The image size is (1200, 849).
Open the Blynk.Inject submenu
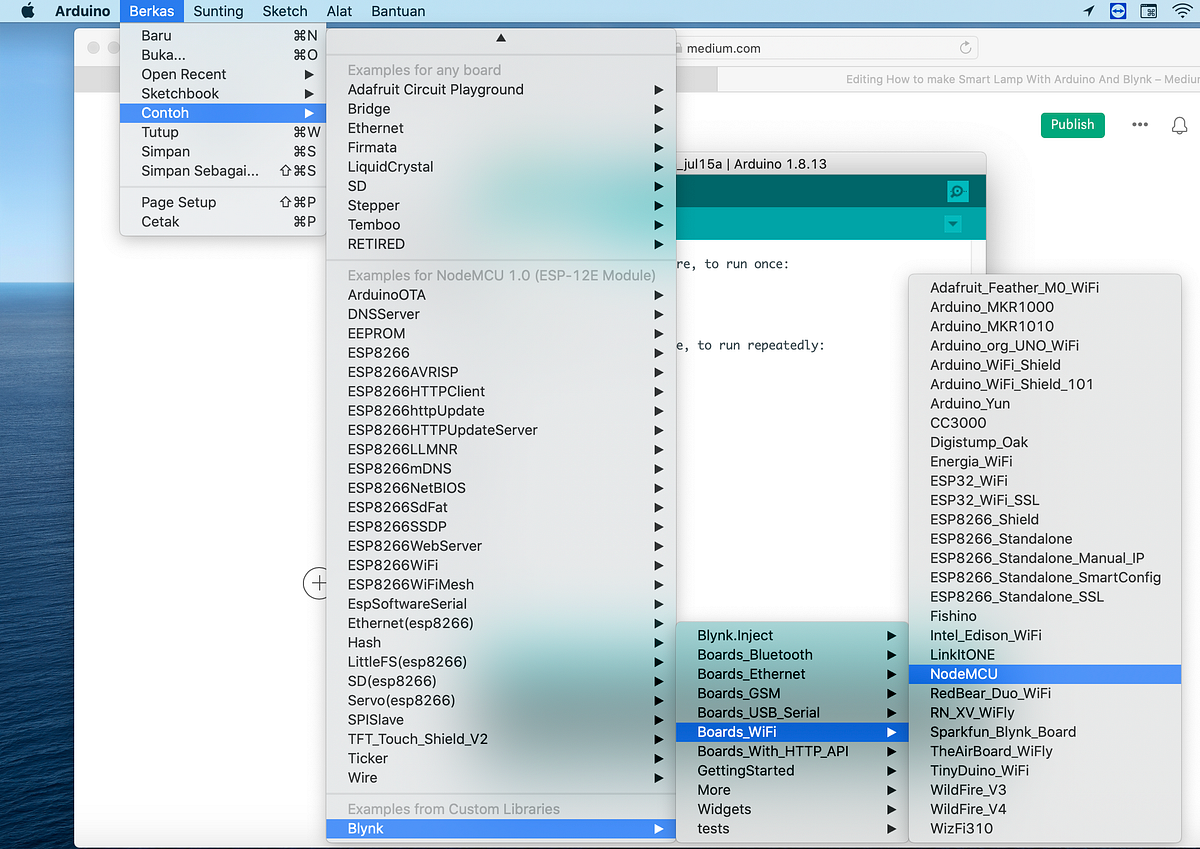coord(792,635)
